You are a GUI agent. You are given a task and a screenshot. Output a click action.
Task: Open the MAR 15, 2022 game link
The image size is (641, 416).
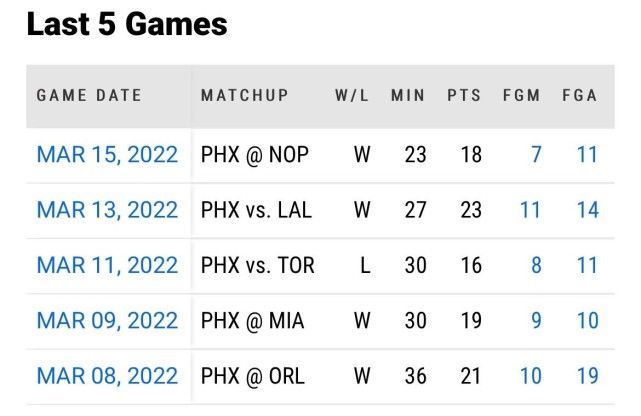107,155
